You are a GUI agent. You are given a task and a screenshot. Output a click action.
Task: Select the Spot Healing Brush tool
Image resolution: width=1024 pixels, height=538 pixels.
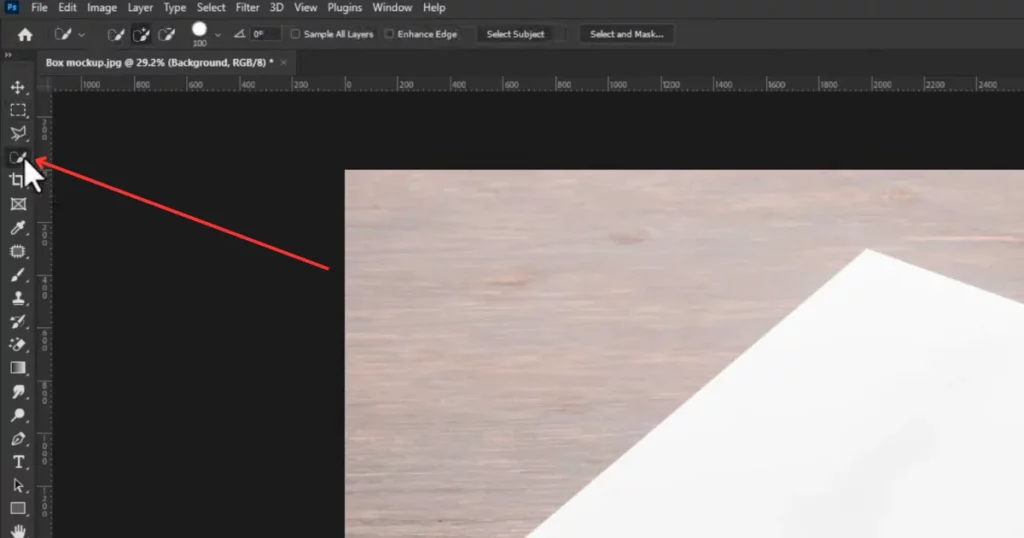point(18,251)
